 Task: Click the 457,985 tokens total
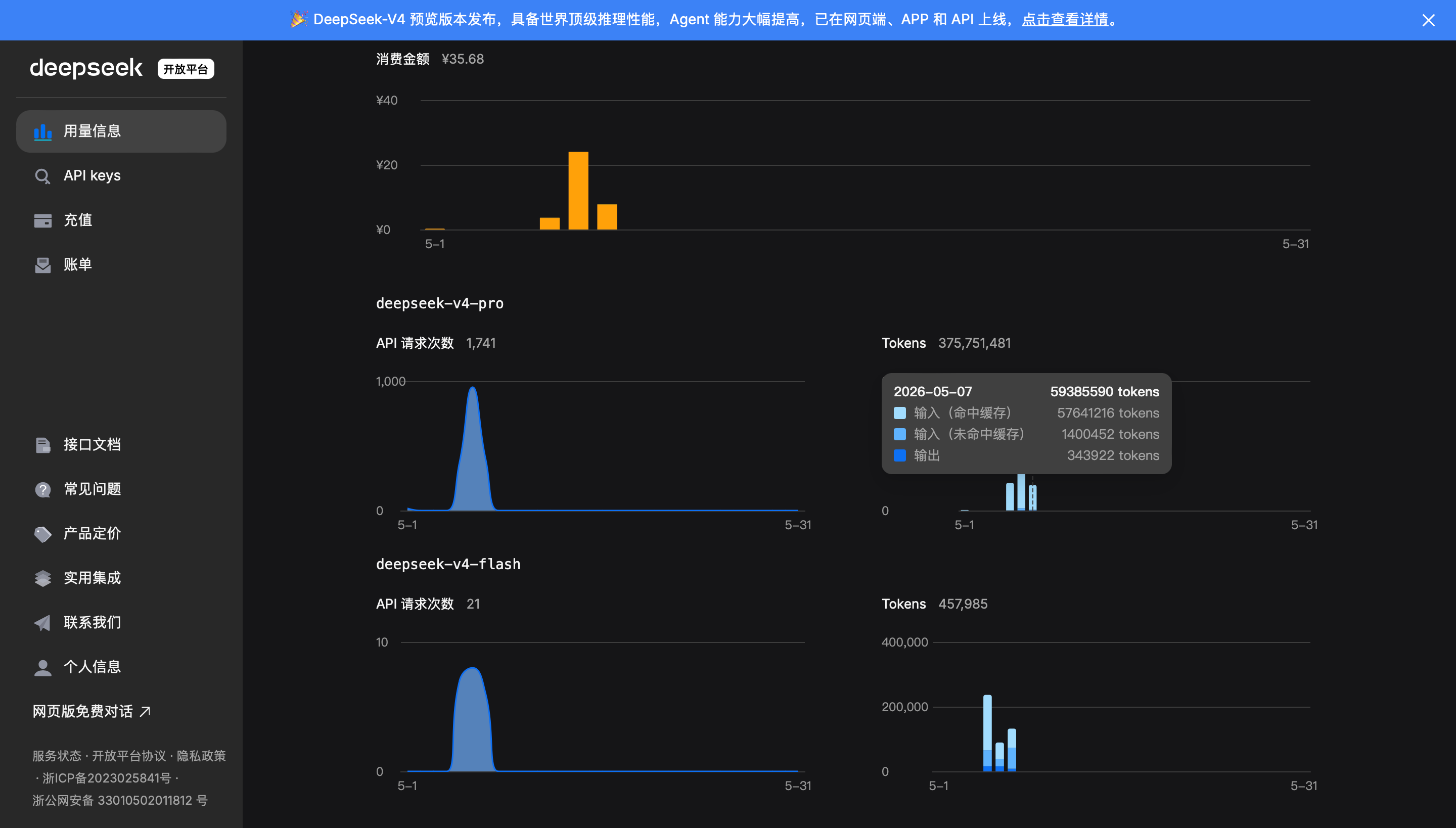click(963, 604)
